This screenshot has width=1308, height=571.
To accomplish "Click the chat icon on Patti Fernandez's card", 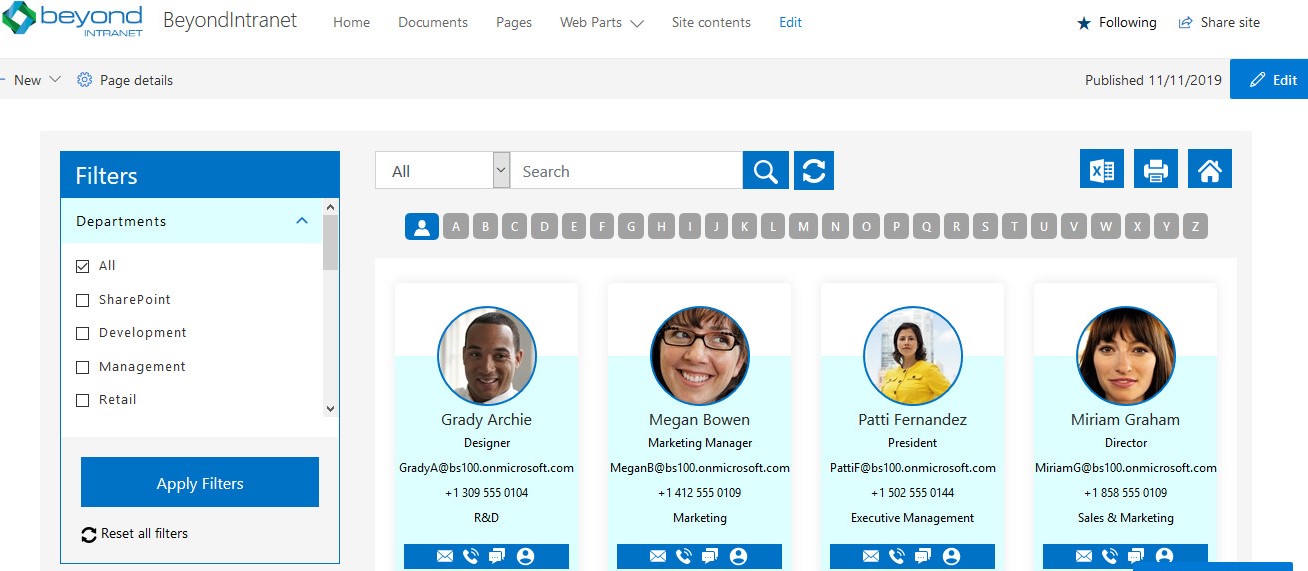I will [x=923, y=556].
